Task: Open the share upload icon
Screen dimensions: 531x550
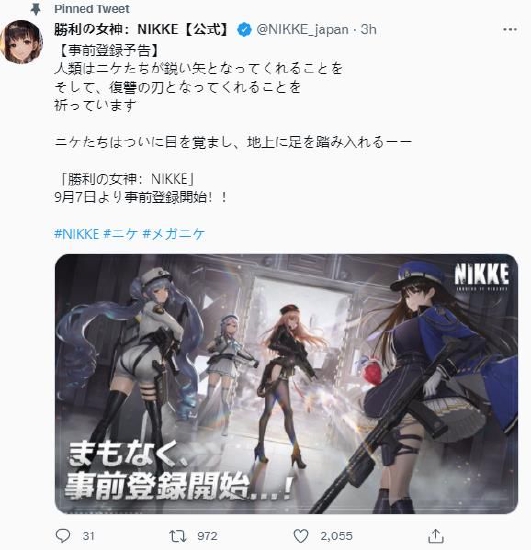Action: (x=436, y=536)
